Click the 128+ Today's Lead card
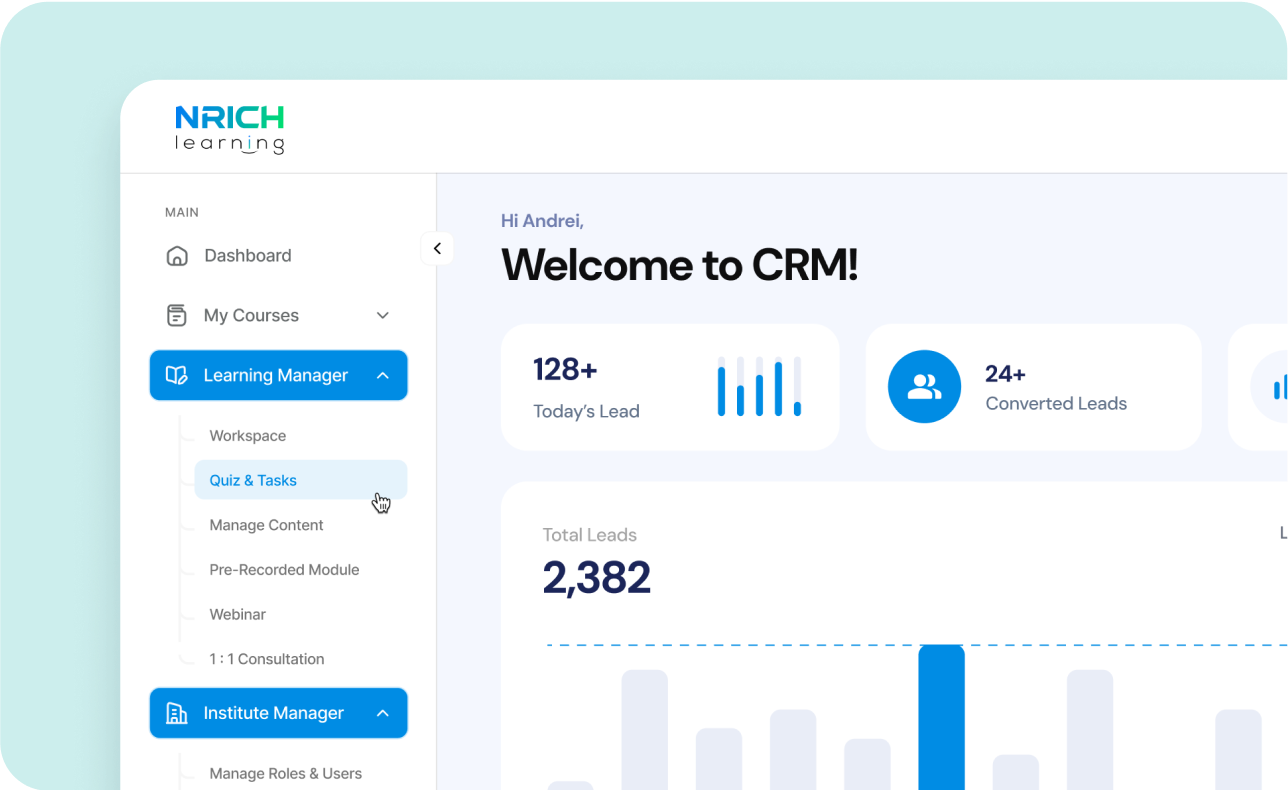Viewport: 1288px width, 790px height. coord(670,387)
